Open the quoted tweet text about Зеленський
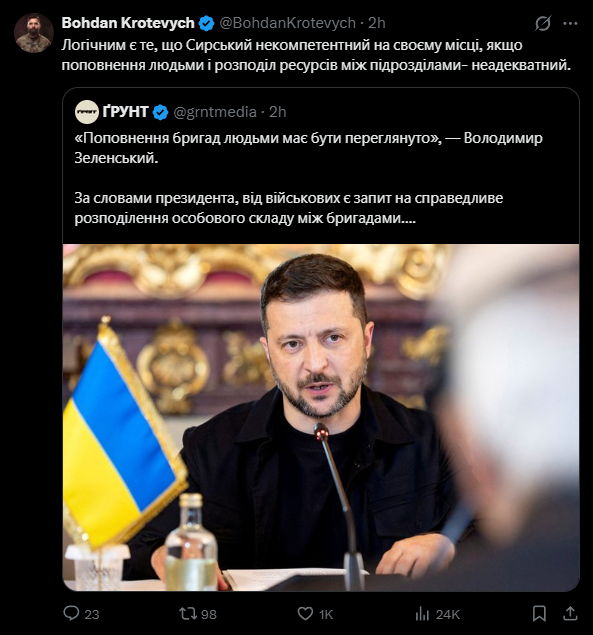The image size is (593, 635). [308, 178]
